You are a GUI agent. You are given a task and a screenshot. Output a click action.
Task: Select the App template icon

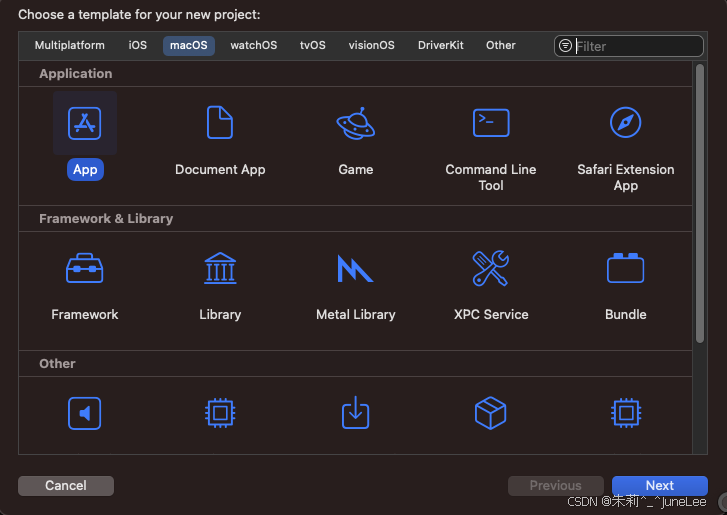84,123
